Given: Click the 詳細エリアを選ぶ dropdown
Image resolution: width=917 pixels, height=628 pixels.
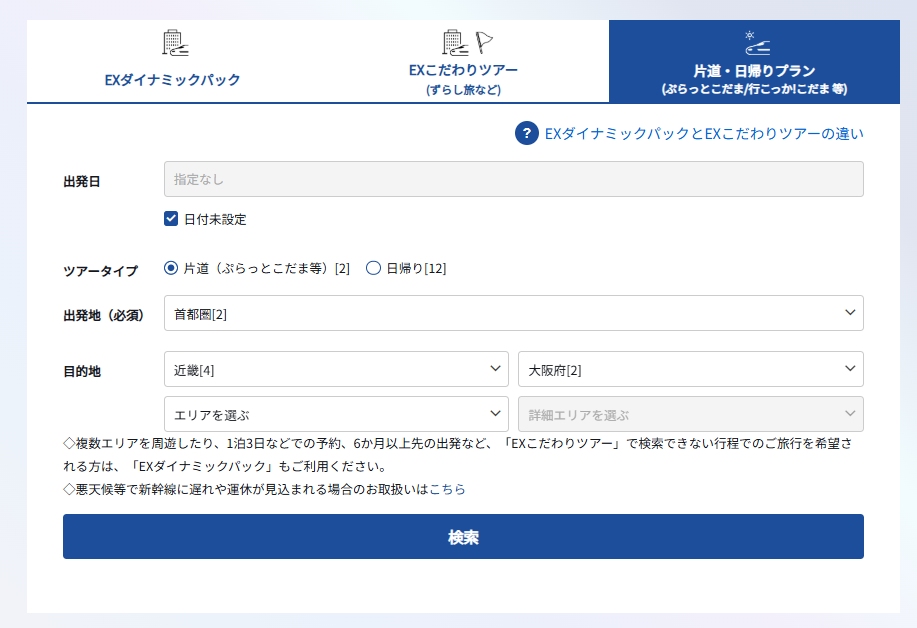Looking at the screenshot, I should click(691, 414).
